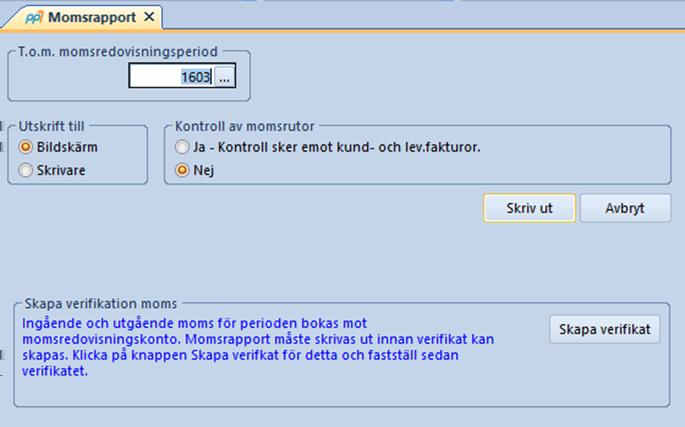The height and width of the screenshot is (427, 685).
Task: Click the 'Utskrift till' group label
Action: point(51,126)
